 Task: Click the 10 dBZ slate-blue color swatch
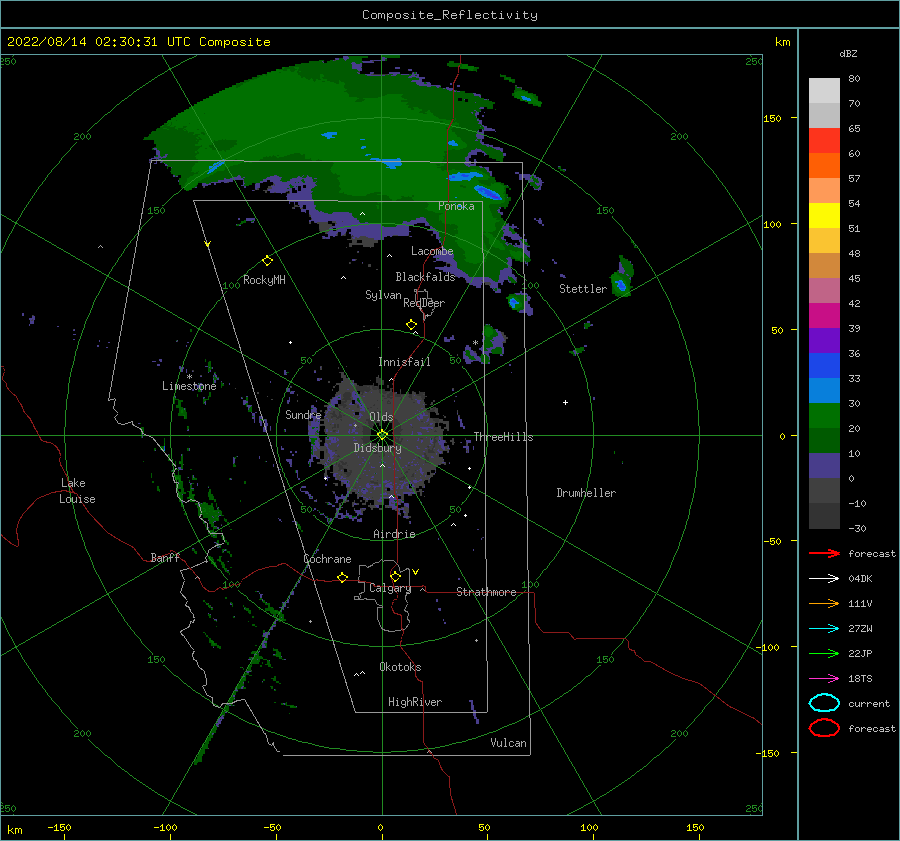click(x=824, y=466)
